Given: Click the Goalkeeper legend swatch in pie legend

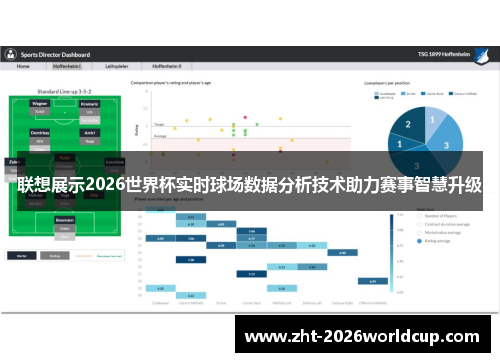Looking at the screenshot, I should click(x=377, y=94).
